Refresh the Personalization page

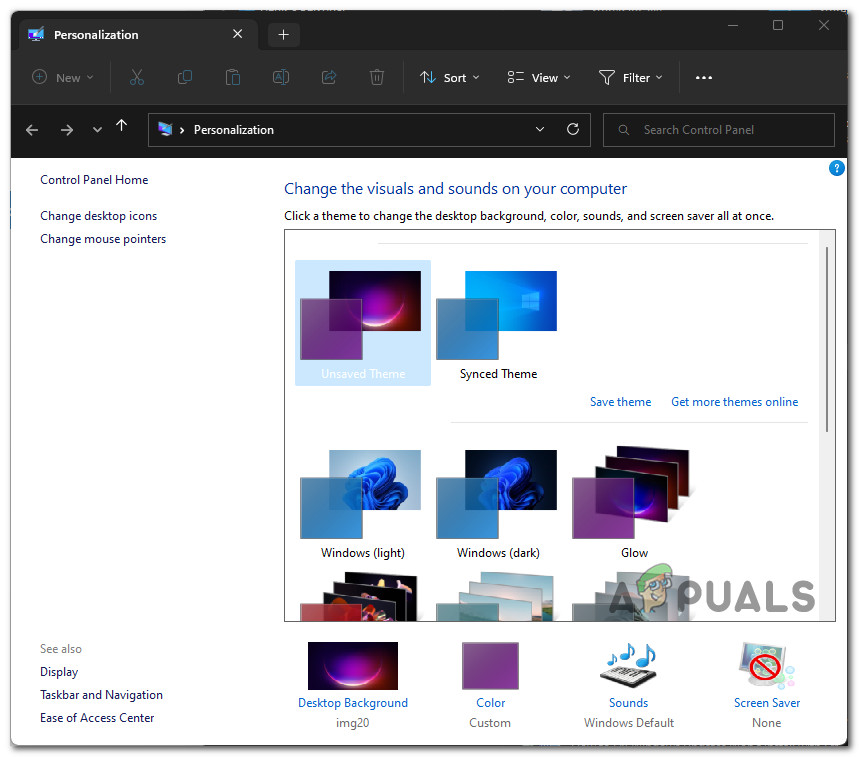573,129
